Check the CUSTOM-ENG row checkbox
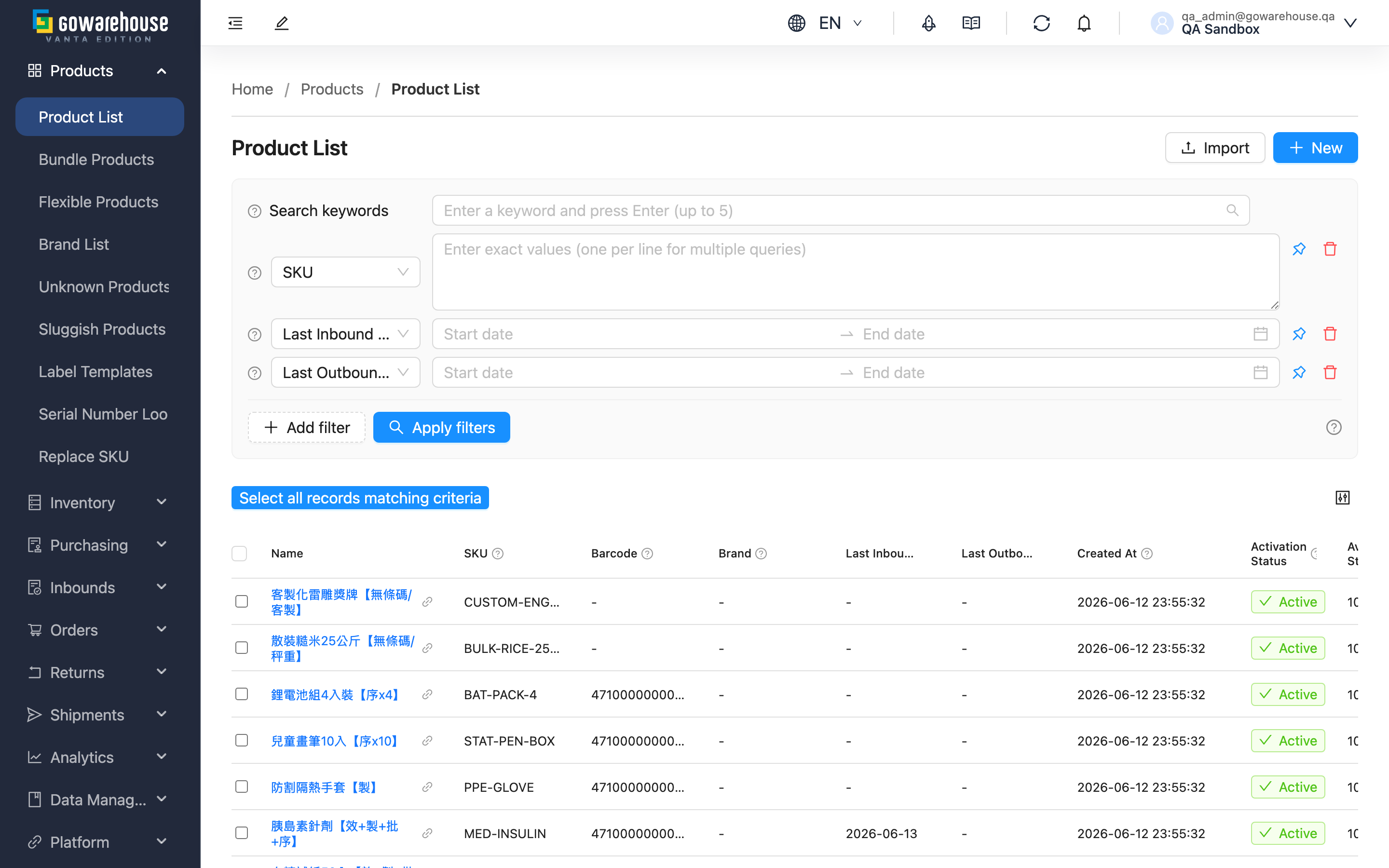Screen dimensions: 1389x868 [x=242, y=601]
